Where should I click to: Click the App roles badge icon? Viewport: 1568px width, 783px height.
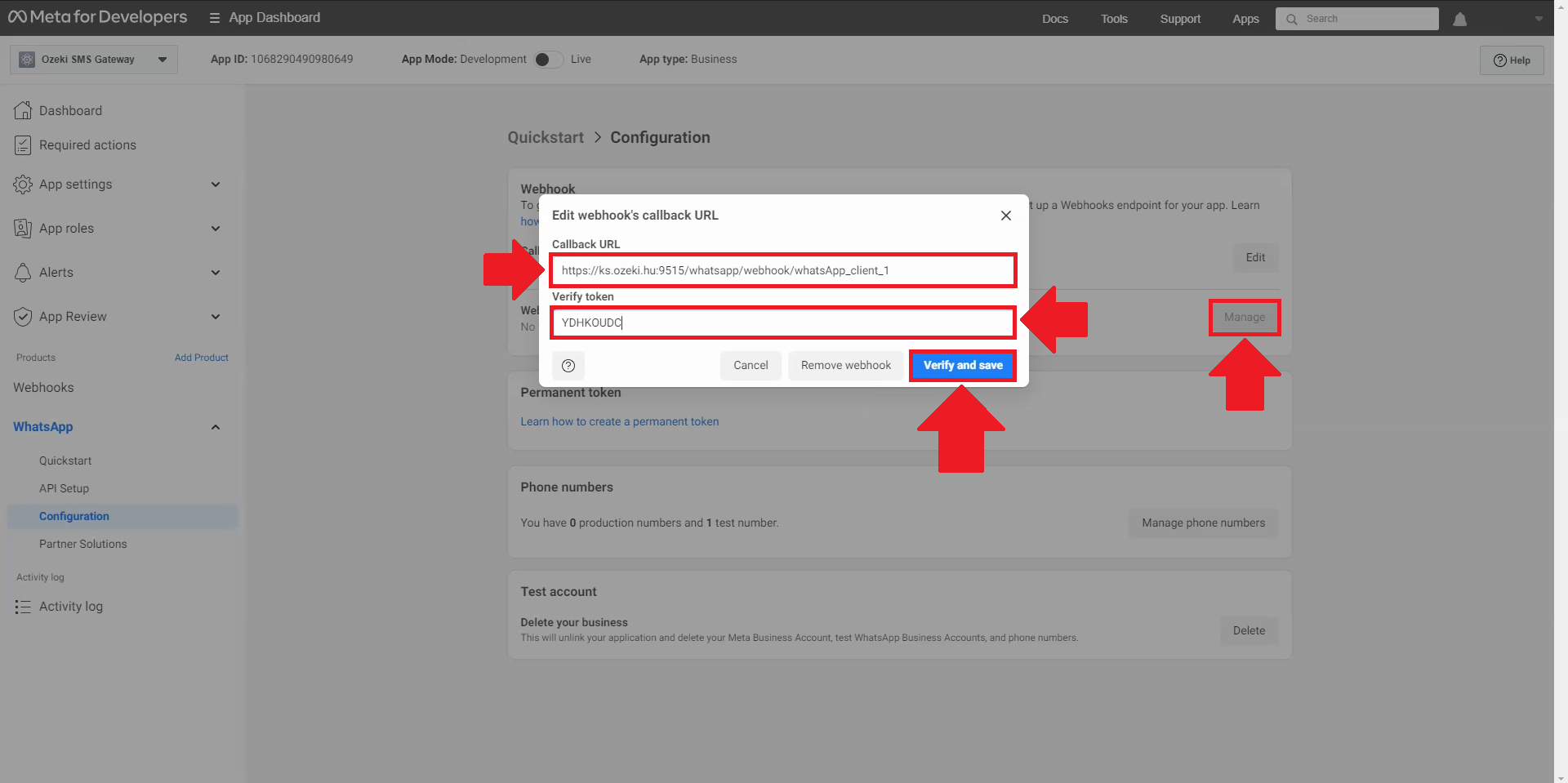23,229
